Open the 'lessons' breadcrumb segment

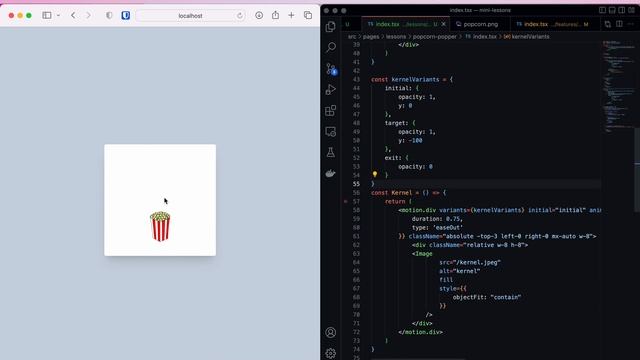(x=396, y=37)
